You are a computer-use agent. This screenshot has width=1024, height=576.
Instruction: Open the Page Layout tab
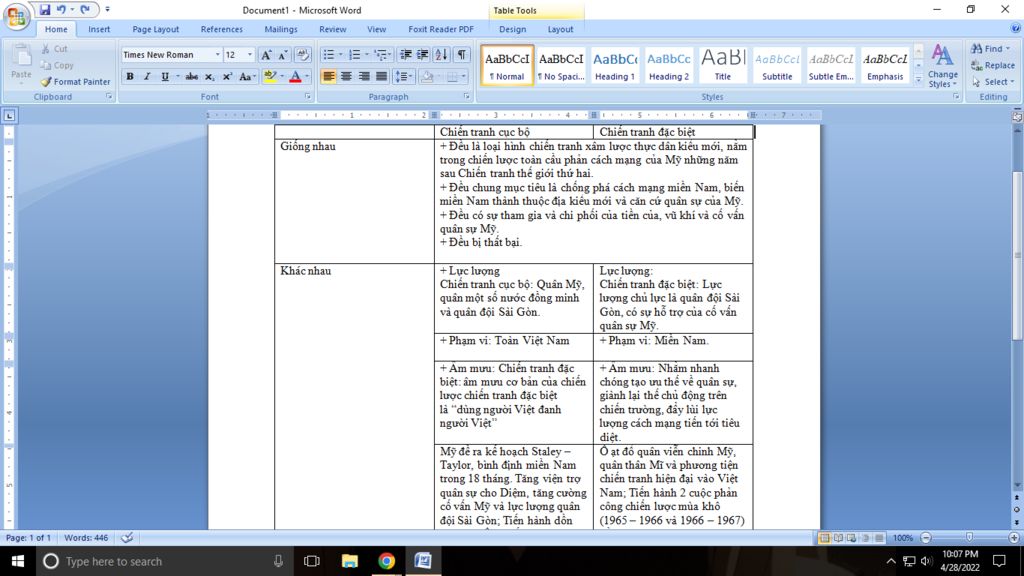tap(155, 29)
